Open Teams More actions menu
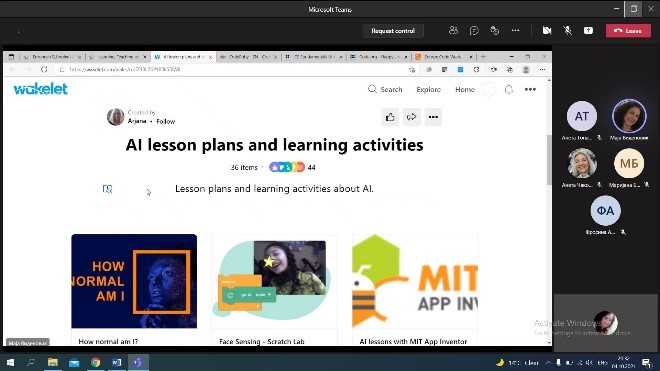 pos(515,30)
